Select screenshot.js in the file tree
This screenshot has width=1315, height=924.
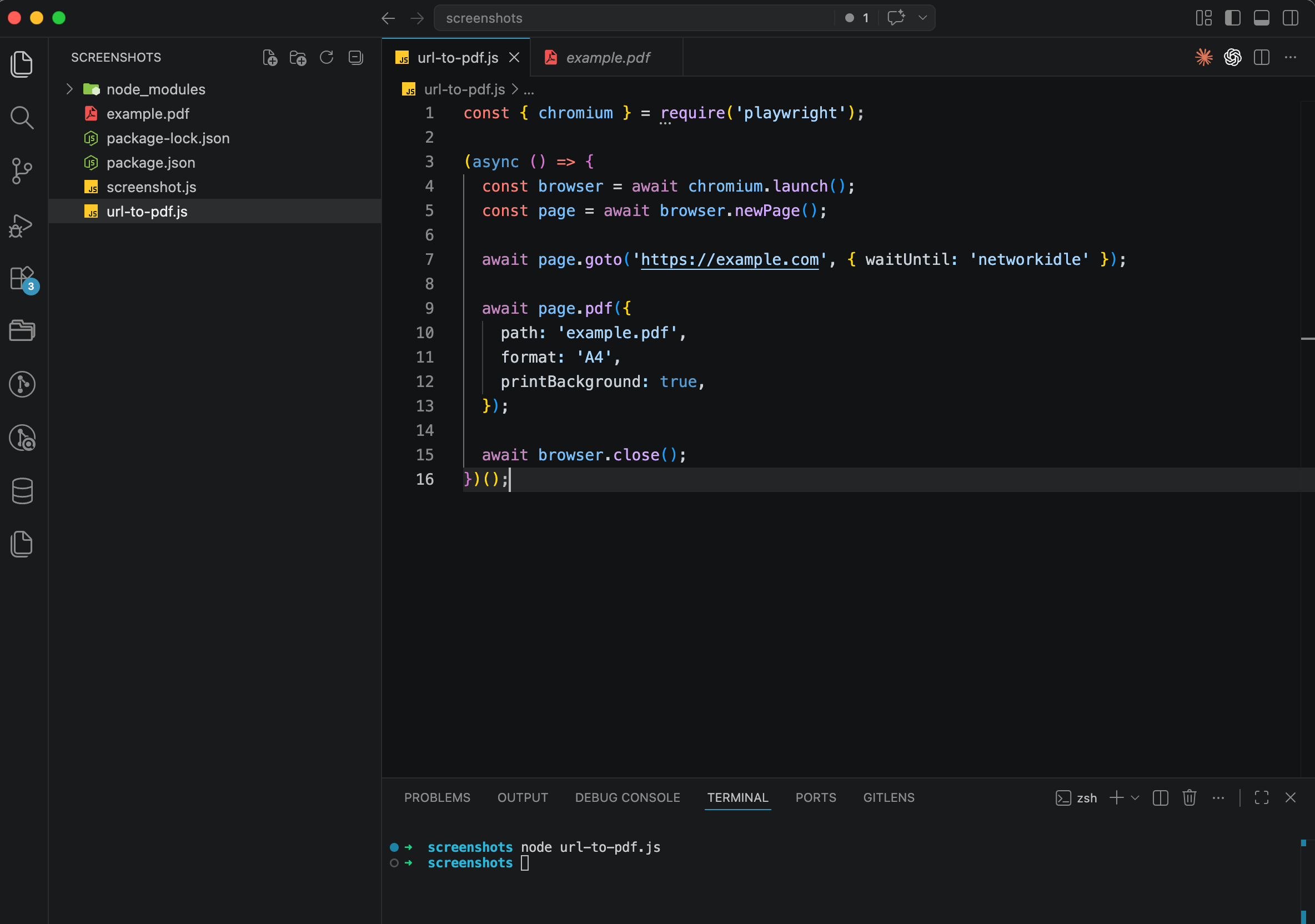[151, 187]
